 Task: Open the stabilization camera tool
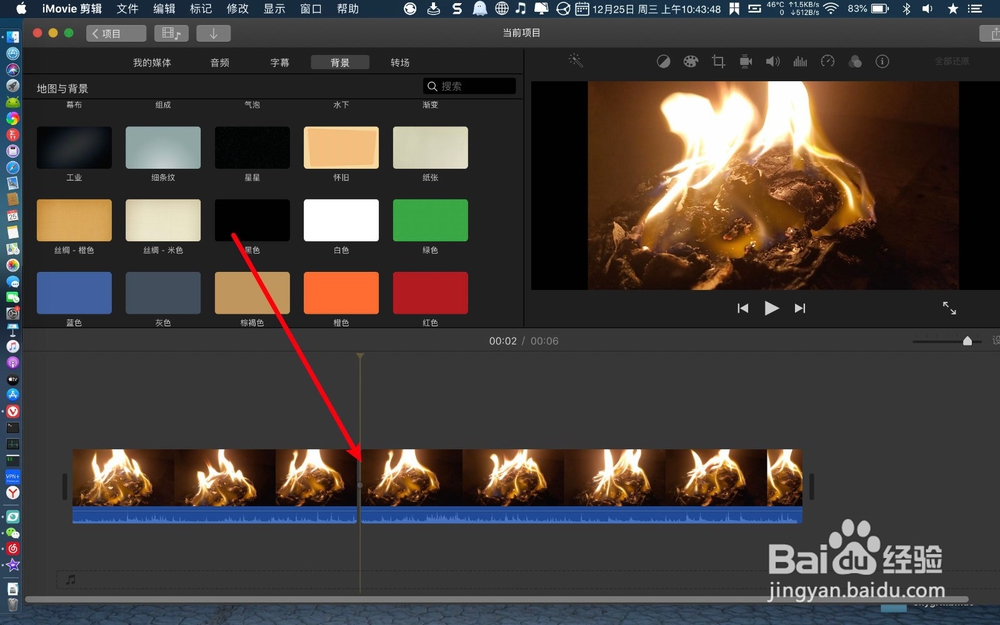point(746,62)
